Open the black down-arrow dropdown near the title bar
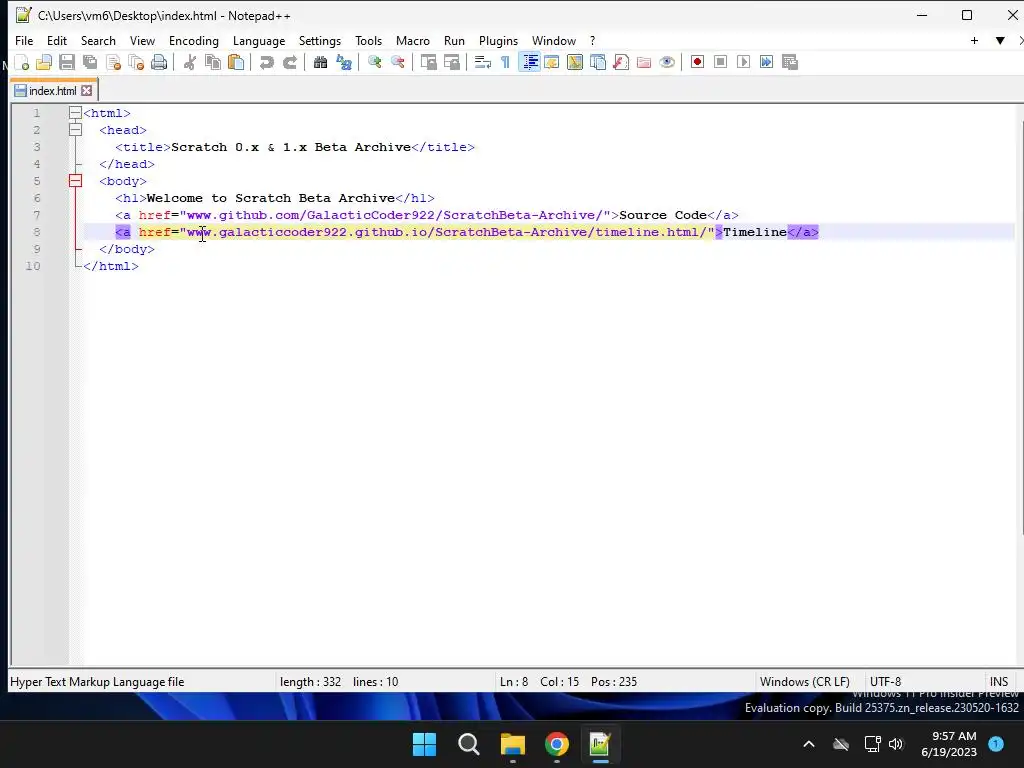 1000,40
